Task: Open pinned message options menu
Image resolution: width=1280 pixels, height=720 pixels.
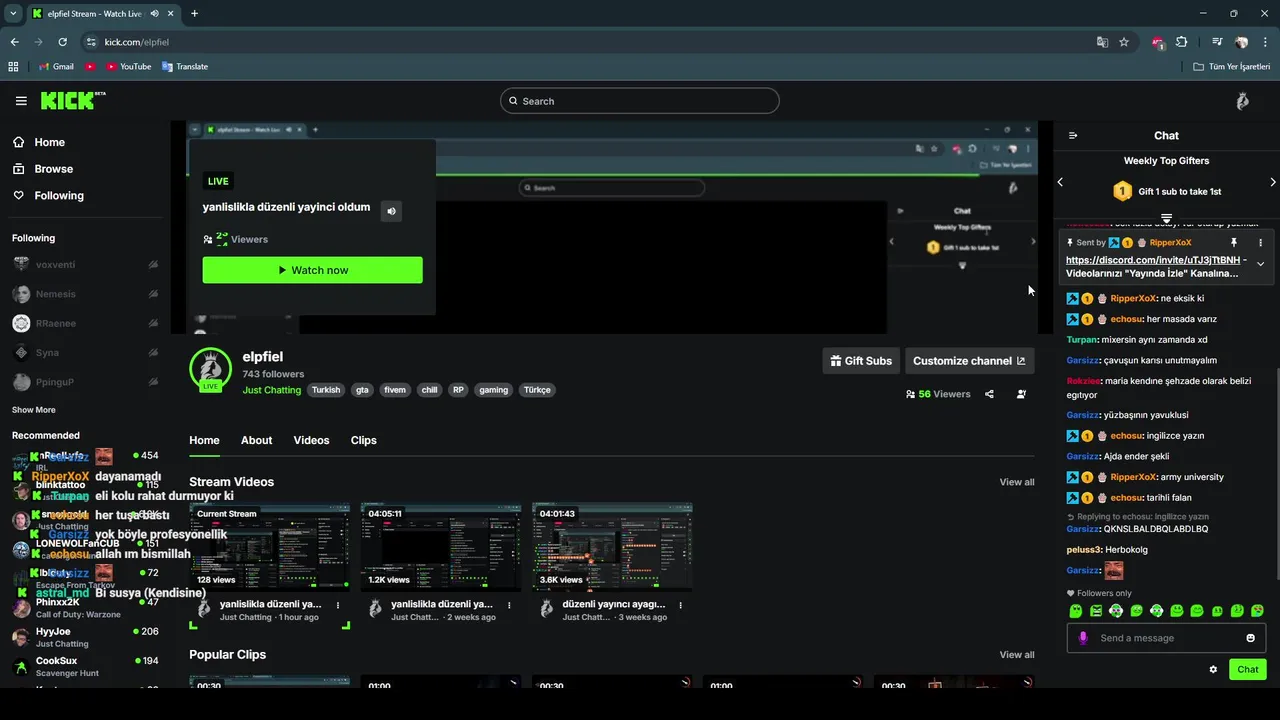Action: pos(1260,242)
